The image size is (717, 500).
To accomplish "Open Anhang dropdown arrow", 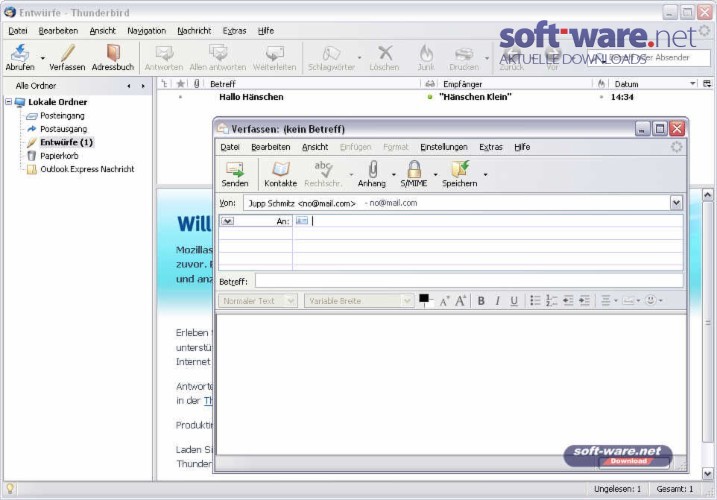I will tap(394, 174).
